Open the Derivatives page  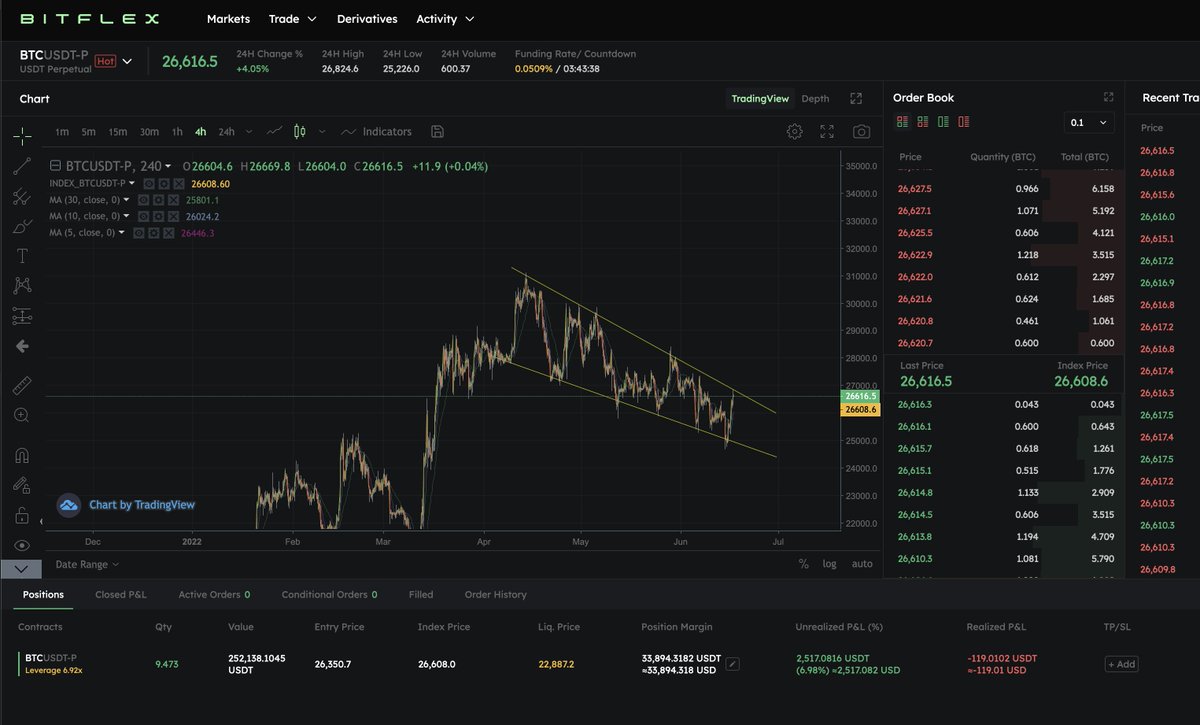pyautogui.click(x=367, y=19)
